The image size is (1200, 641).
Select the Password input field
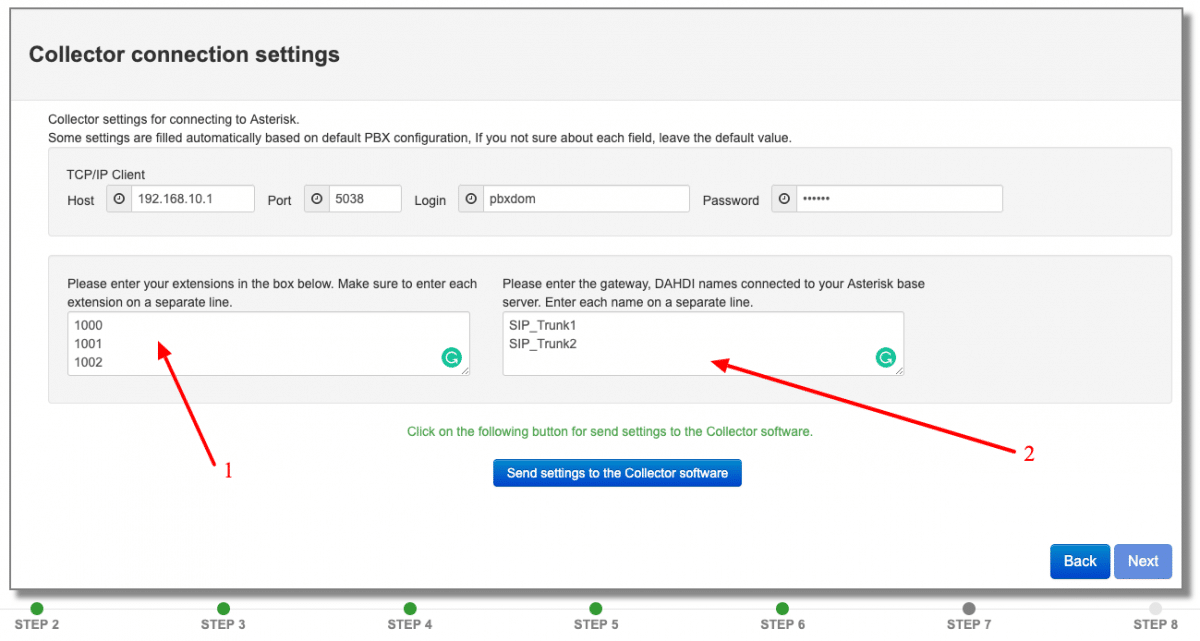coord(898,199)
